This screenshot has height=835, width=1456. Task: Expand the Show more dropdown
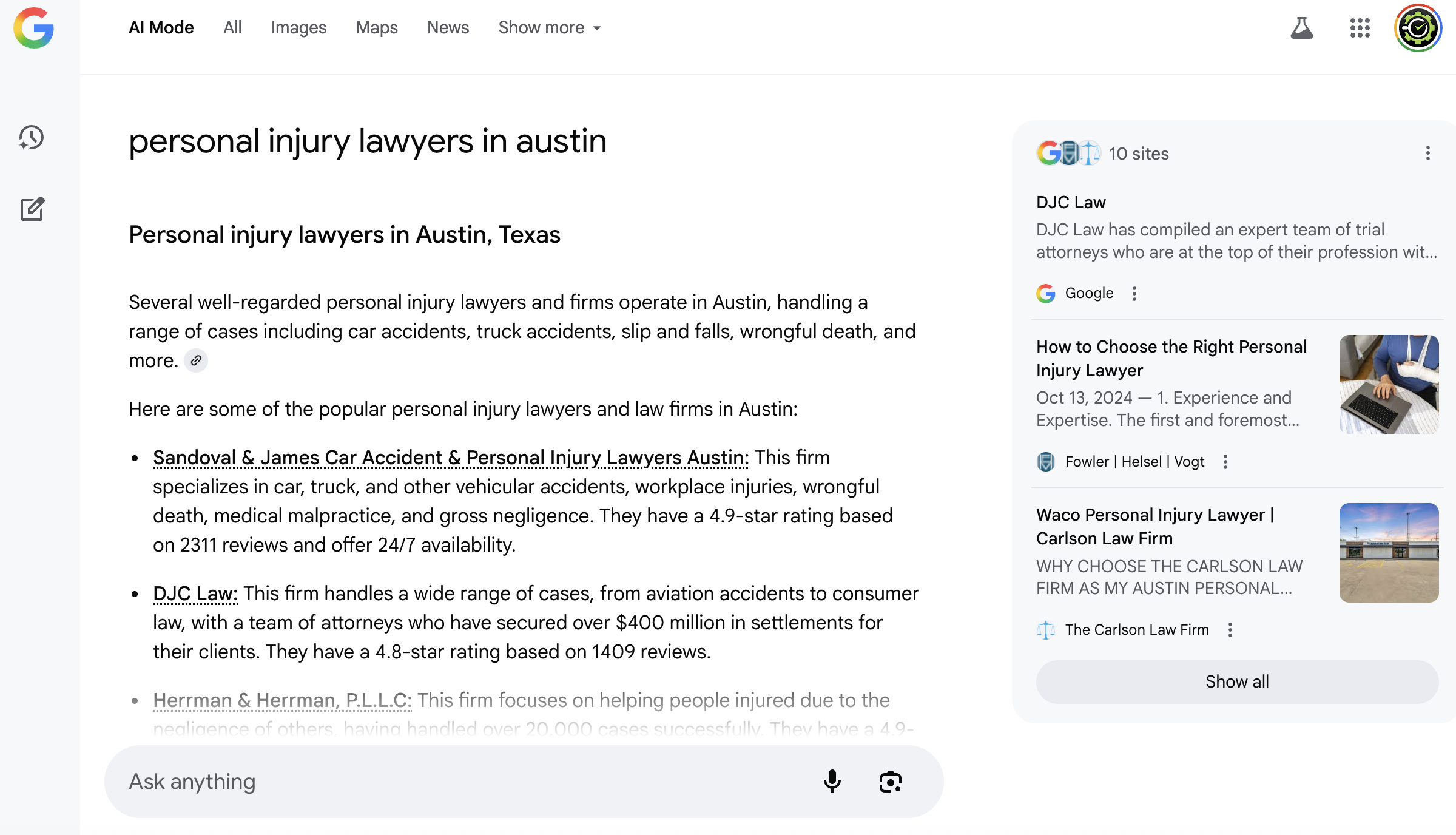tap(550, 28)
